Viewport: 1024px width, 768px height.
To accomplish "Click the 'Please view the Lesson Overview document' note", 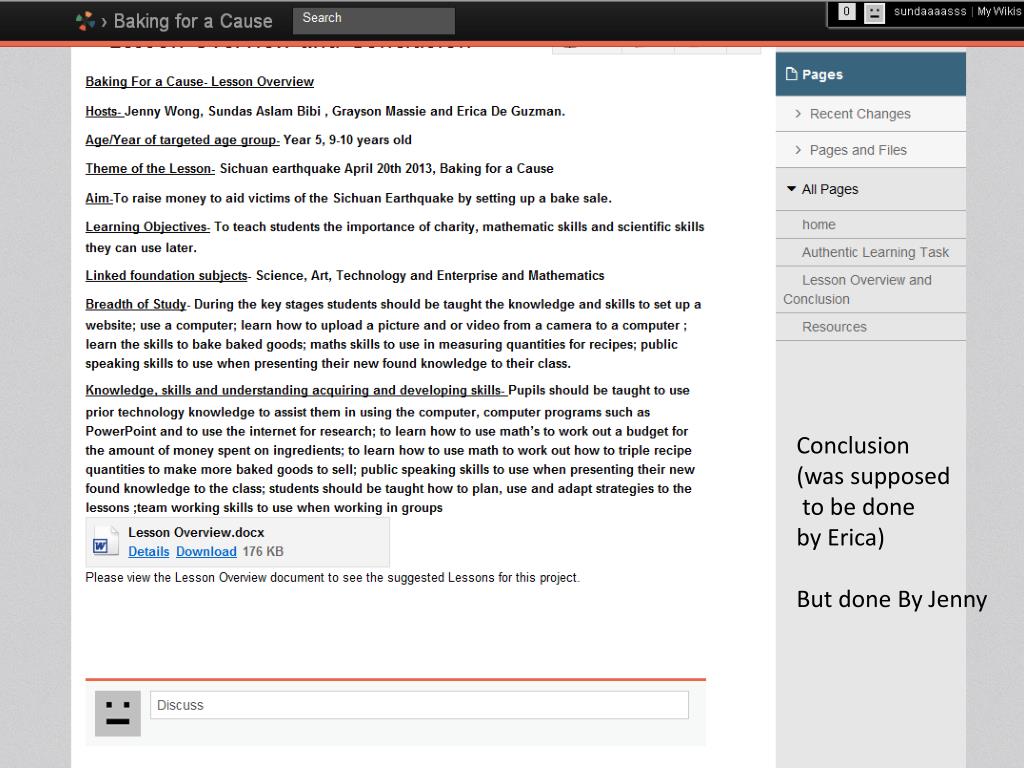I will tap(332, 577).
